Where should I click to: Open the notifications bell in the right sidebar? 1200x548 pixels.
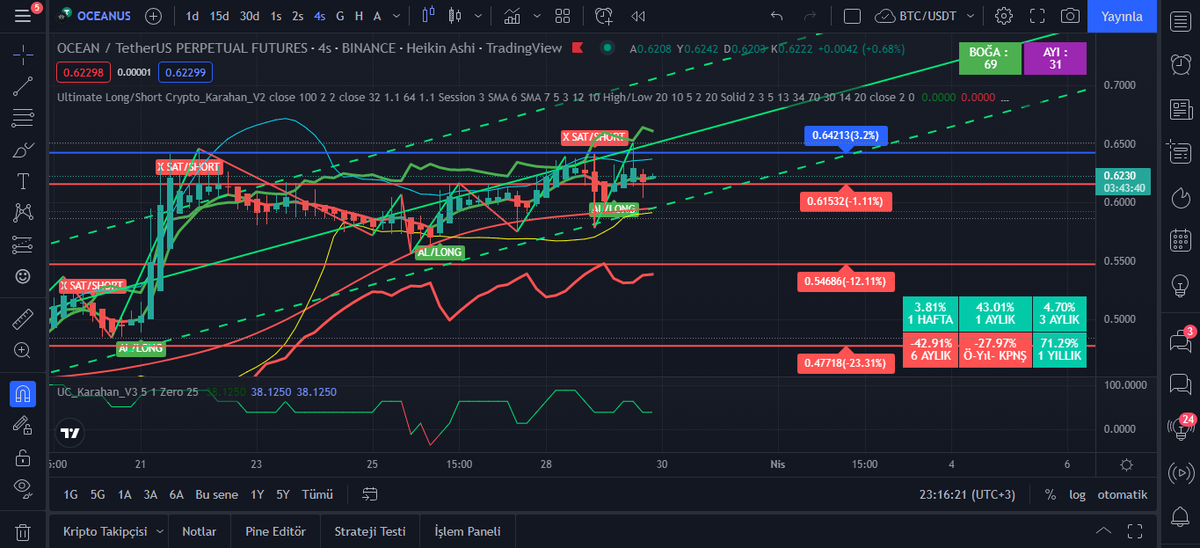(1180, 518)
